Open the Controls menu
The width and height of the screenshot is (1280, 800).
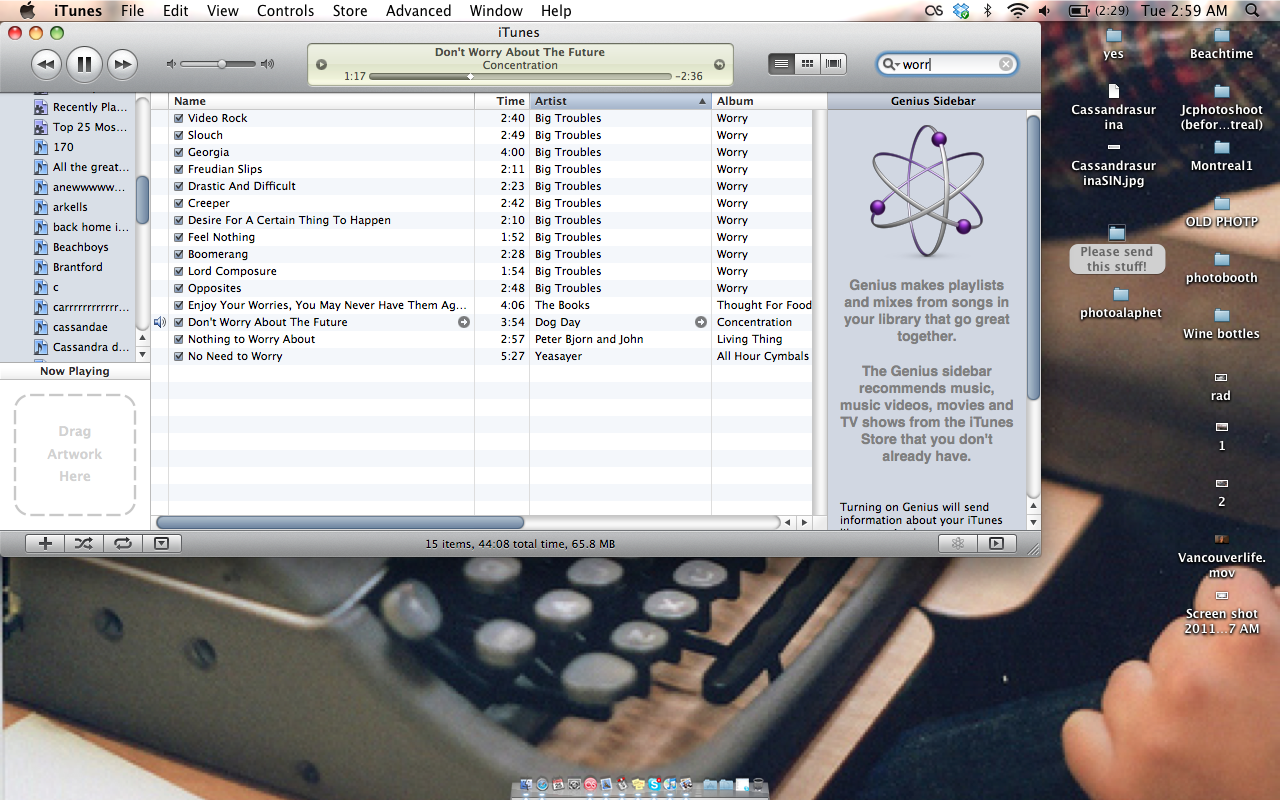(x=286, y=11)
